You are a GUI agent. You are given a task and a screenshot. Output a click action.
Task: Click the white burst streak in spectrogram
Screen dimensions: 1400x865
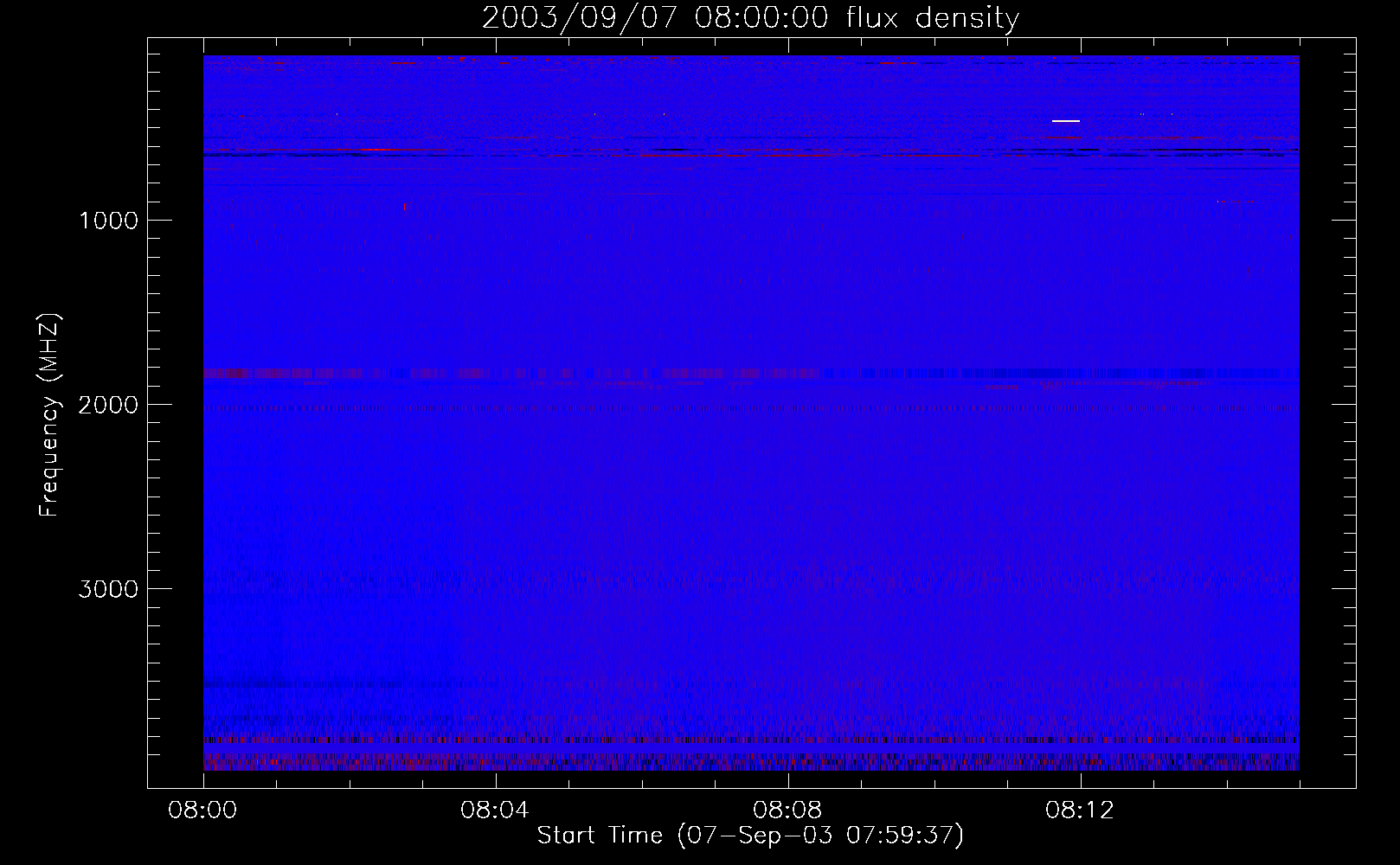click(x=1066, y=121)
